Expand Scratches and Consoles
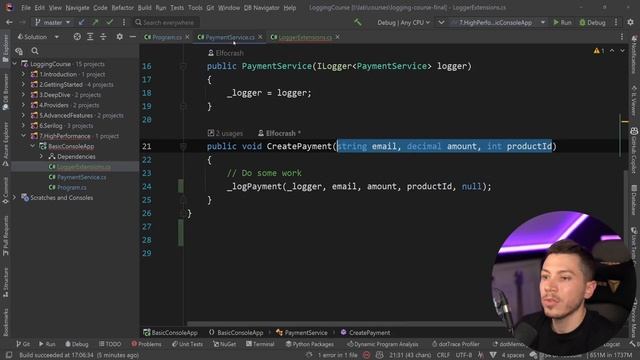This screenshot has width=640, height=360. (x=14, y=198)
